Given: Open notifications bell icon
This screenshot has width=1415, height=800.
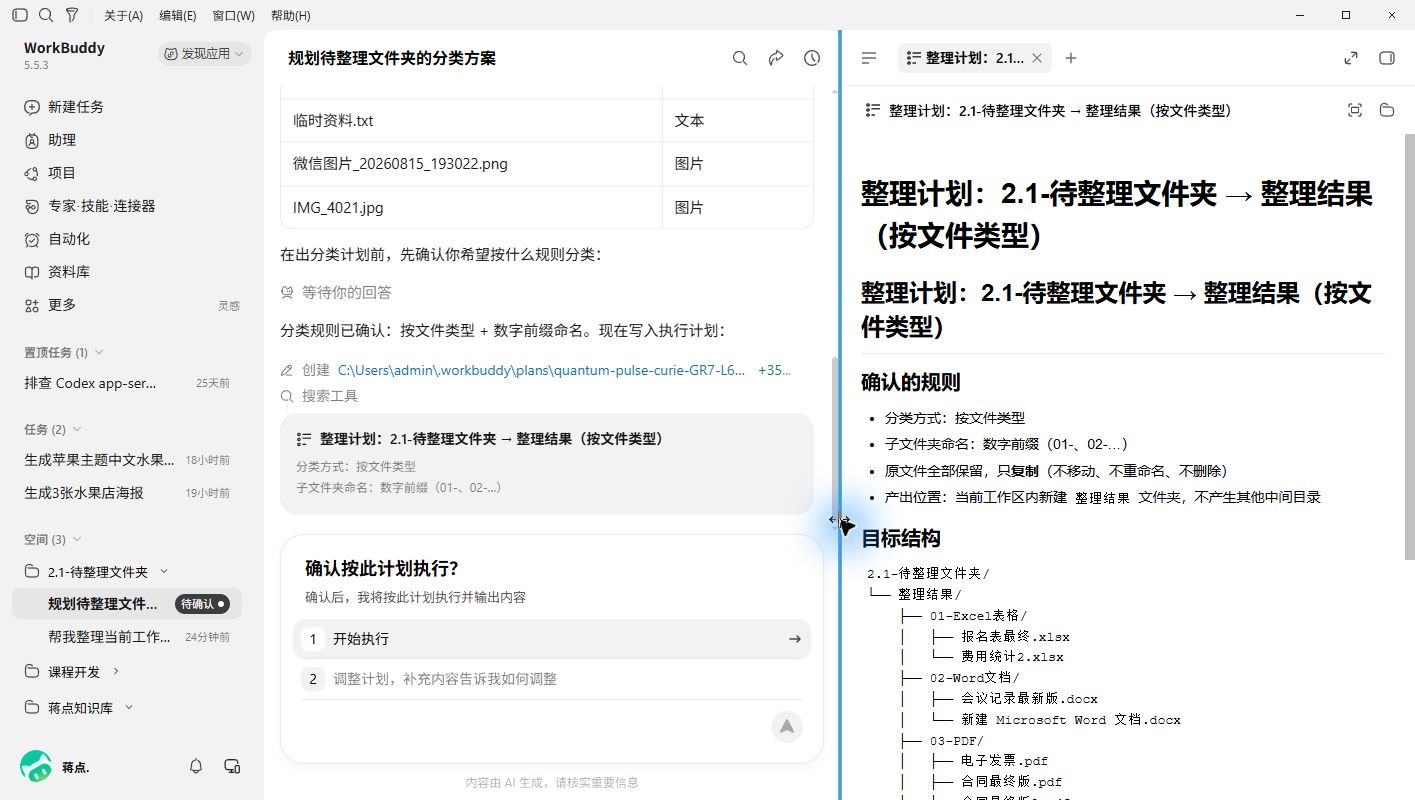Looking at the screenshot, I should coord(196,766).
